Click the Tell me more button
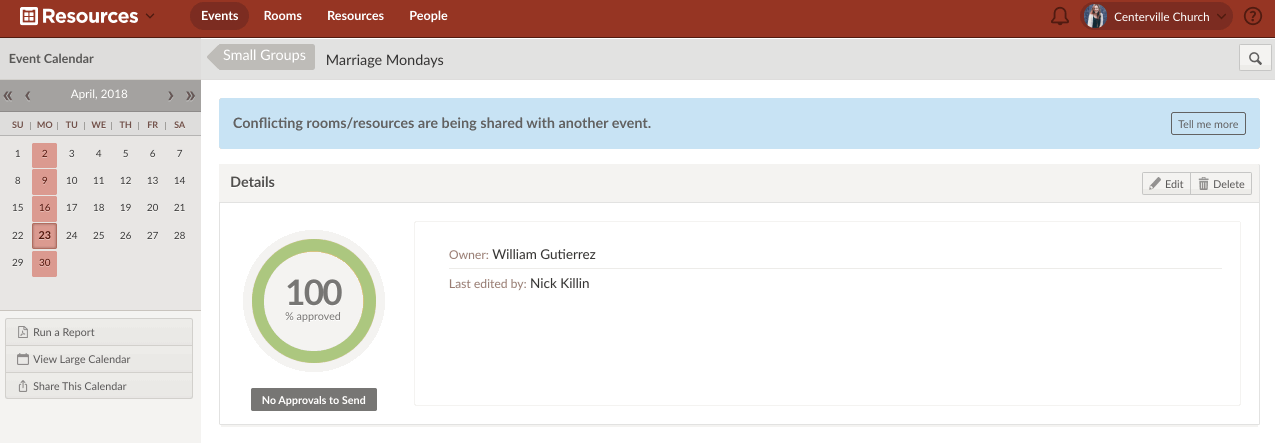The height and width of the screenshot is (443, 1275). click(1208, 124)
